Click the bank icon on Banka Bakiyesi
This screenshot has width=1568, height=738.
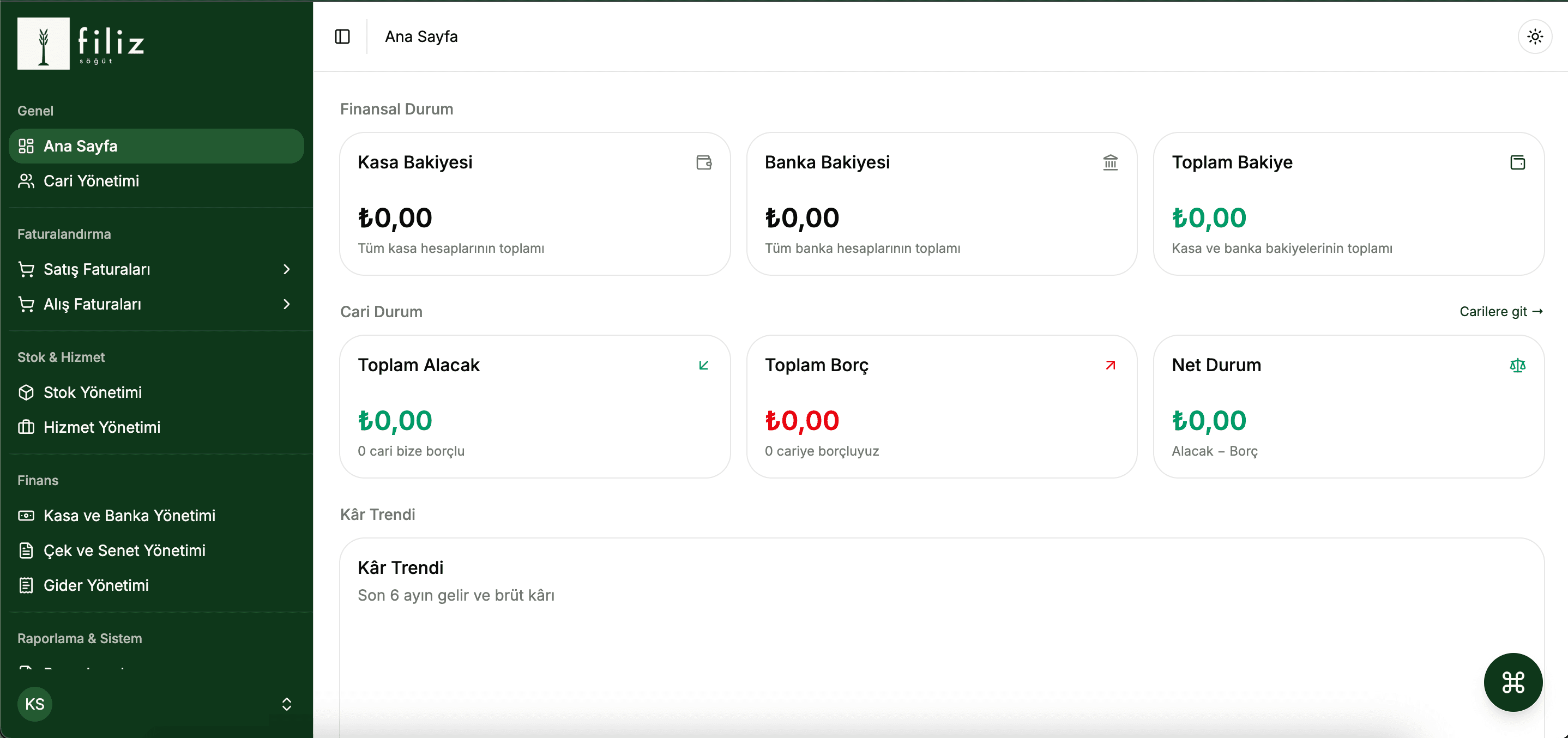(x=1110, y=162)
